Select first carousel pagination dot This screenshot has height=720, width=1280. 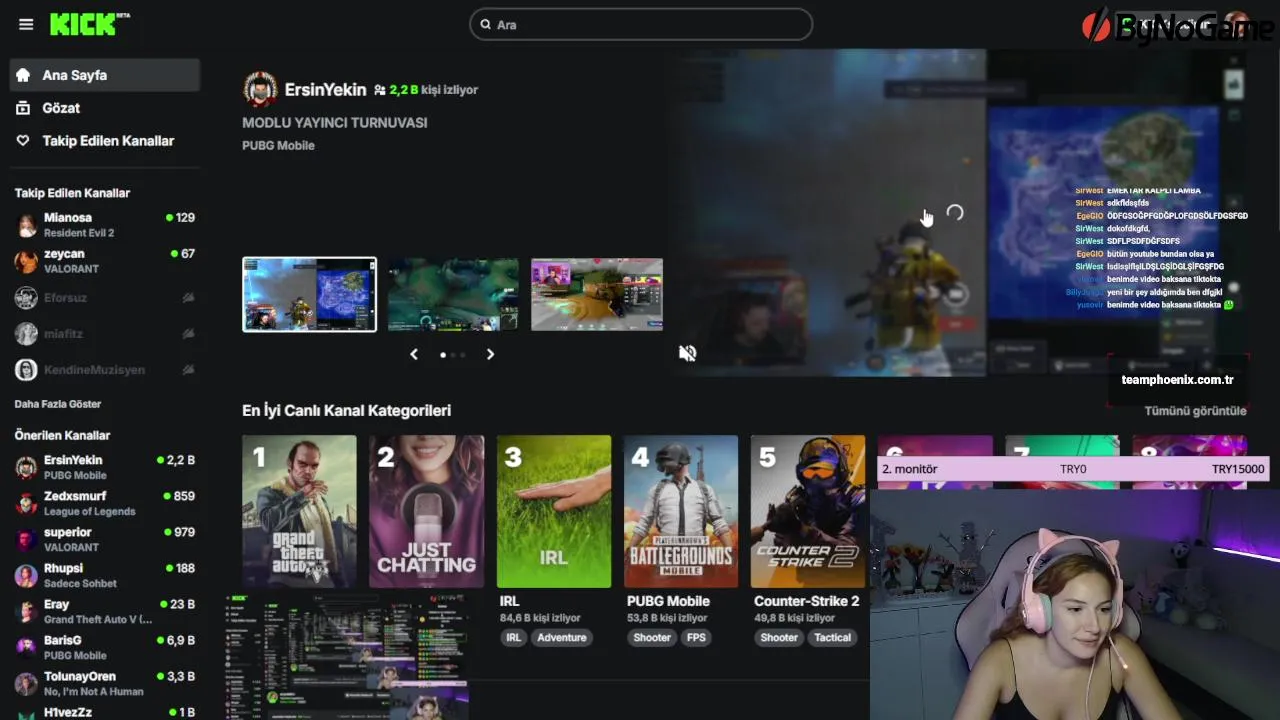pos(443,354)
